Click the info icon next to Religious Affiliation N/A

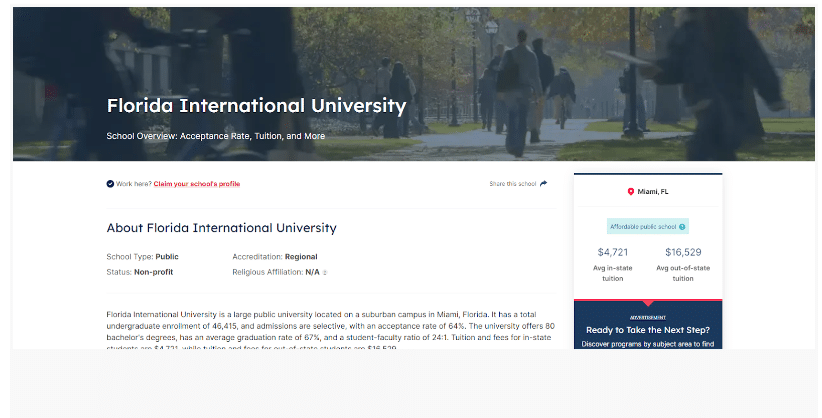point(325,272)
